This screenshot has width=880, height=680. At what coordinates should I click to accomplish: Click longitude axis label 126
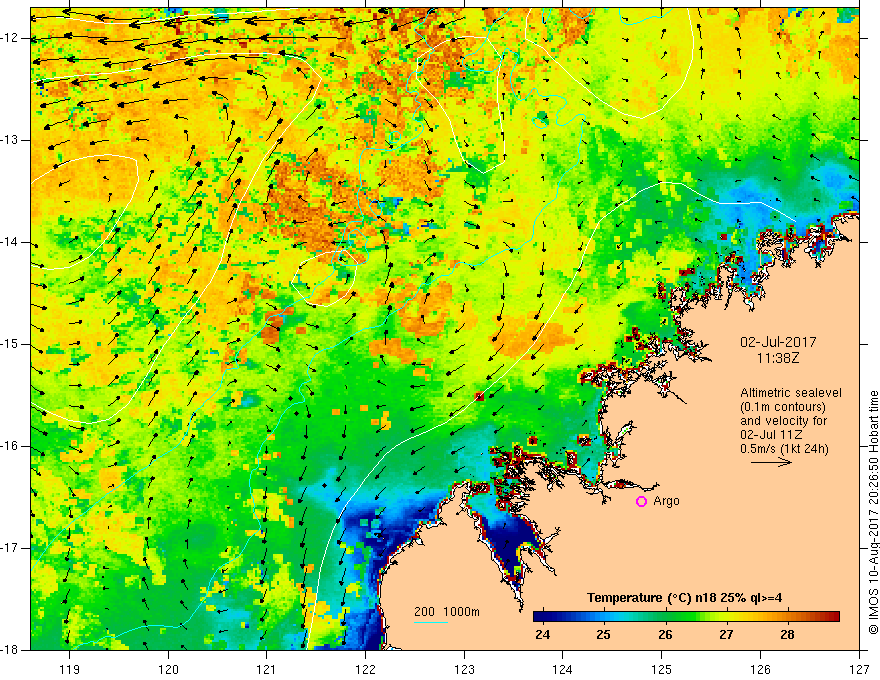(760, 669)
